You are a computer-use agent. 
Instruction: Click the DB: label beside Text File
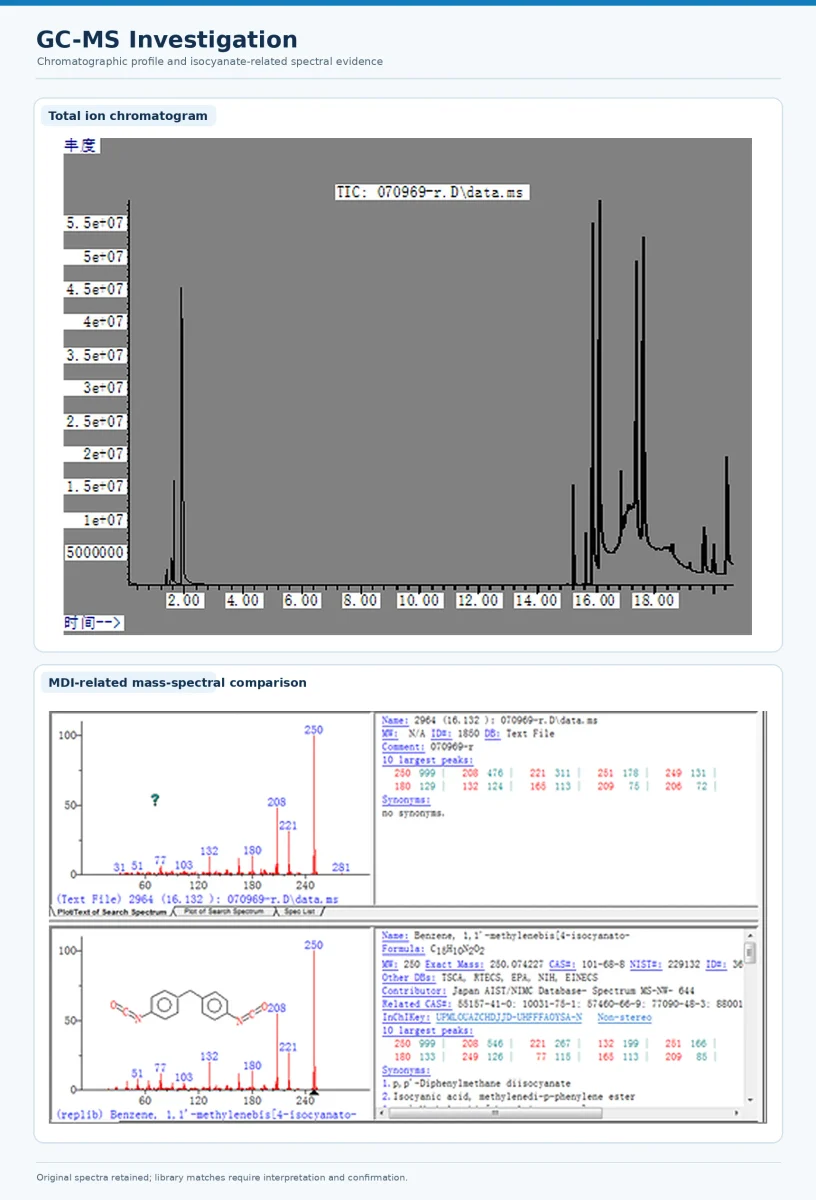(493, 734)
